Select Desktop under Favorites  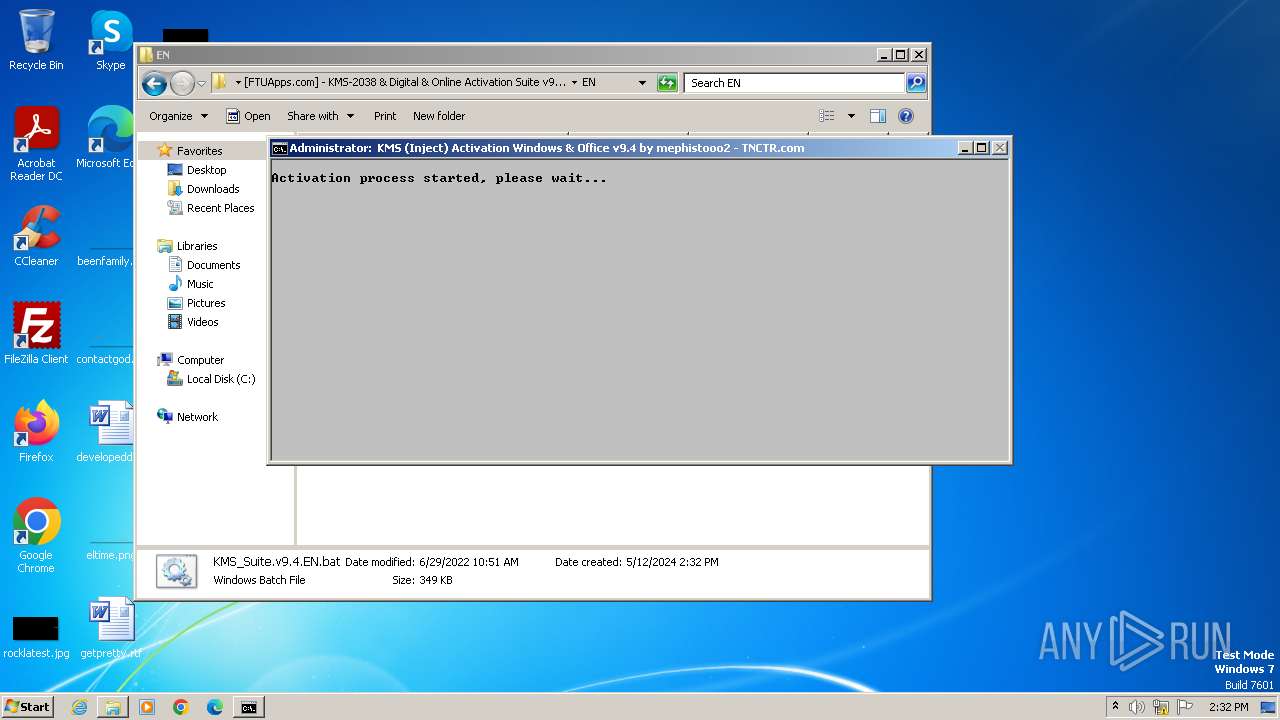pos(206,170)
